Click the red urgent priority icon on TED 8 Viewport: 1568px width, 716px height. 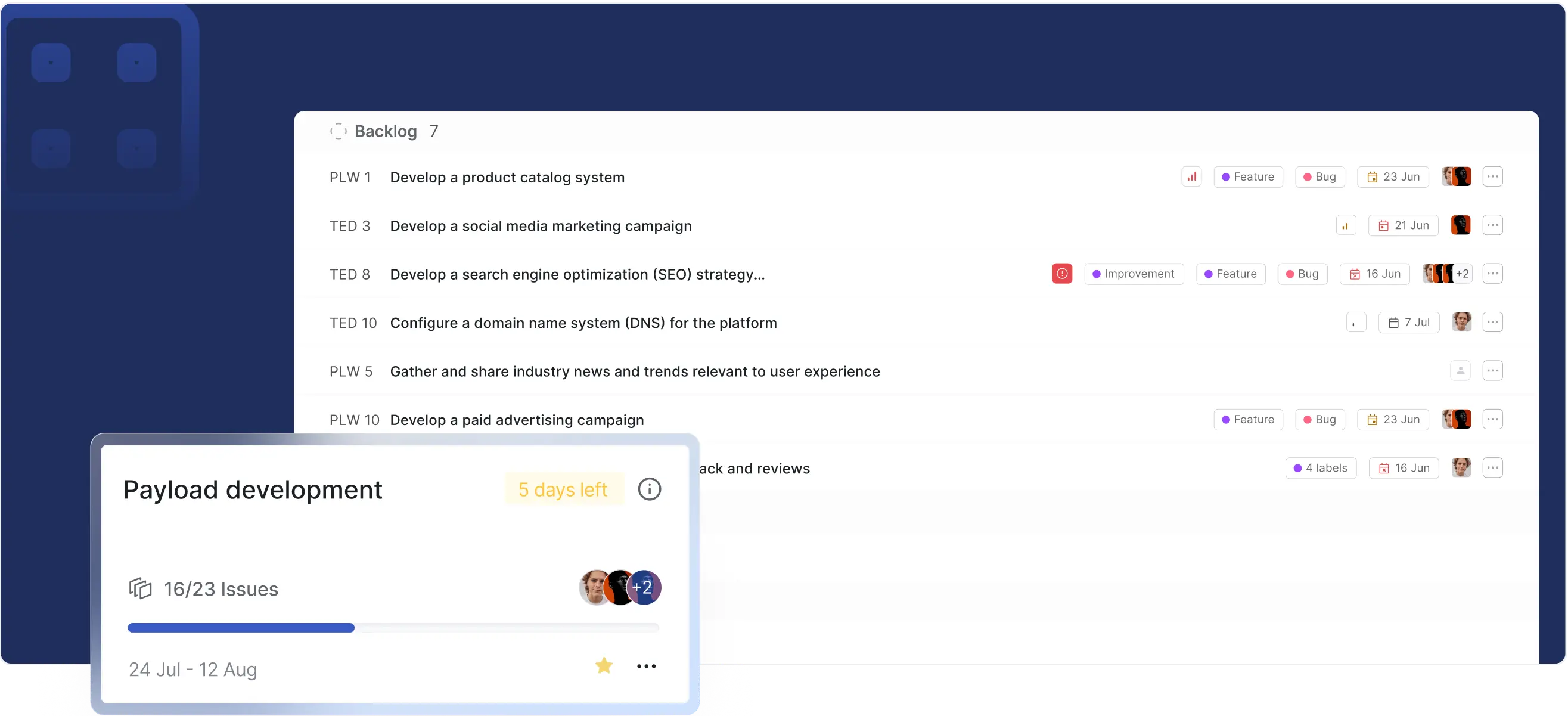pos(1061,274)
